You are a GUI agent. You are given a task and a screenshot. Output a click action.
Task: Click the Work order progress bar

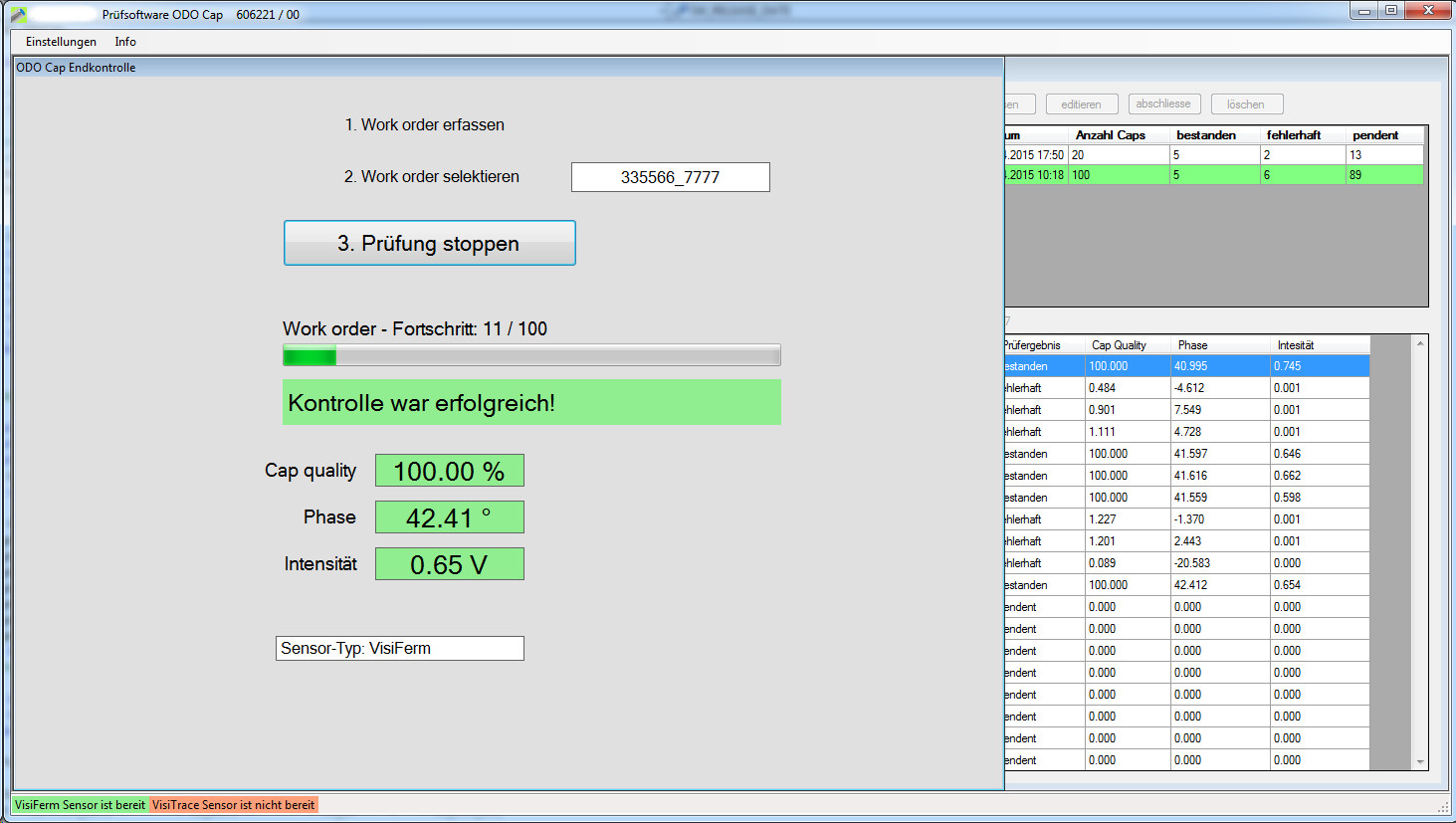(531, 354)
